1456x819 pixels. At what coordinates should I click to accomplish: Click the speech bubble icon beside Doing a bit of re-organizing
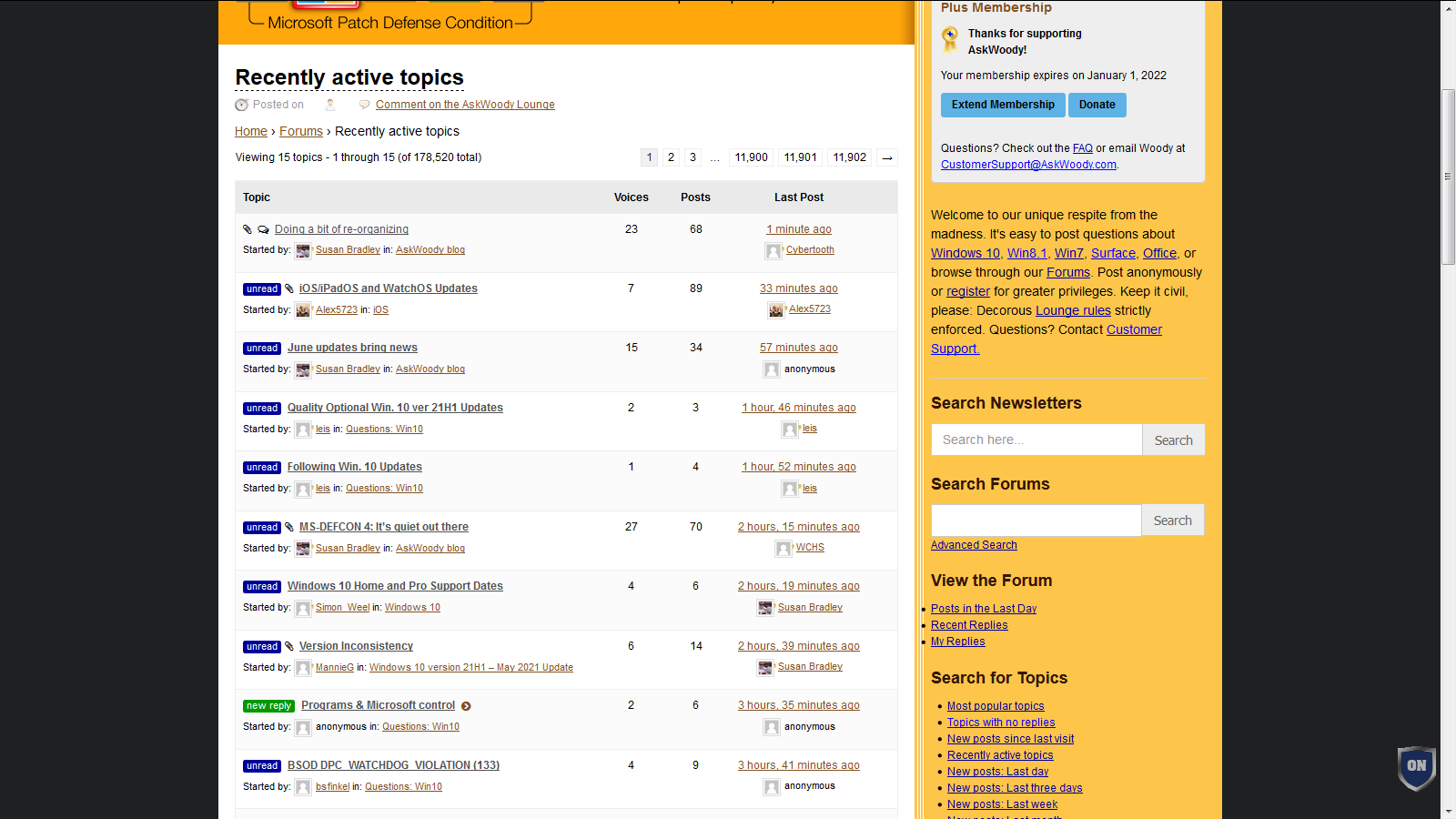263,229
